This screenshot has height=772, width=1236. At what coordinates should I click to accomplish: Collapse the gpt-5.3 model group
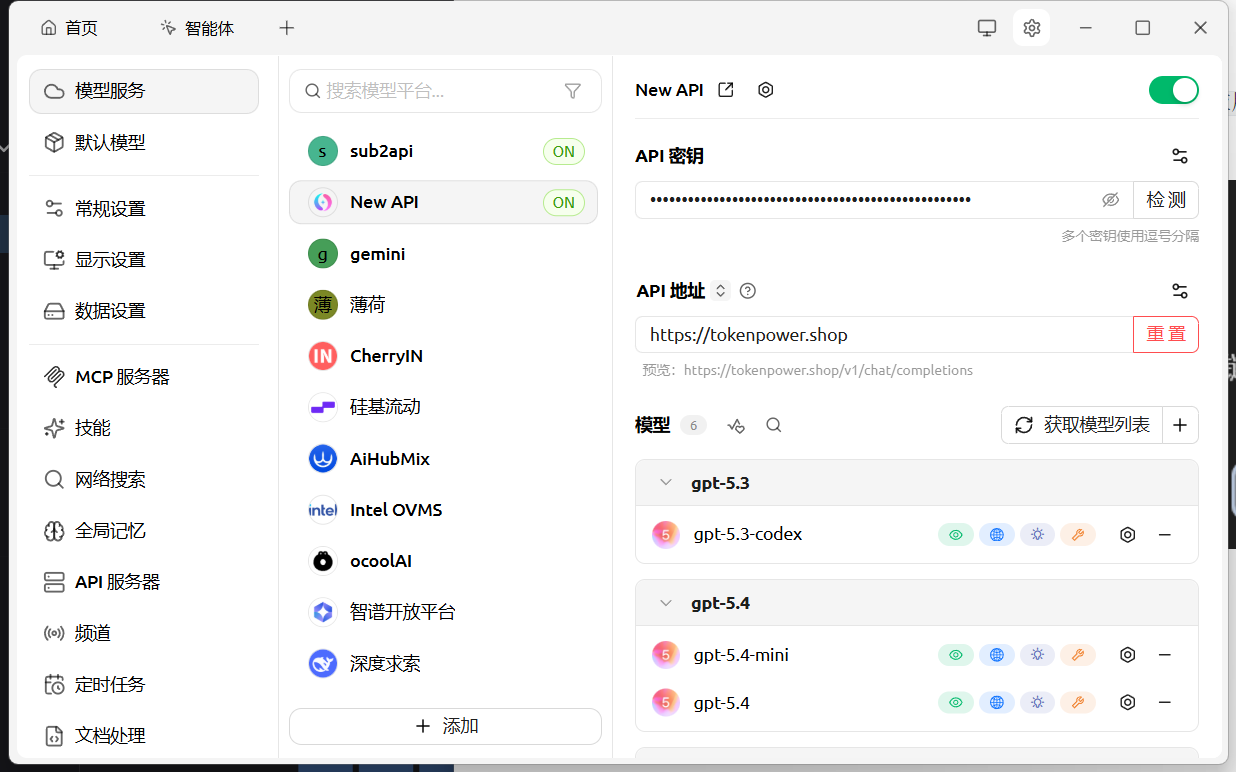(666, 483)
